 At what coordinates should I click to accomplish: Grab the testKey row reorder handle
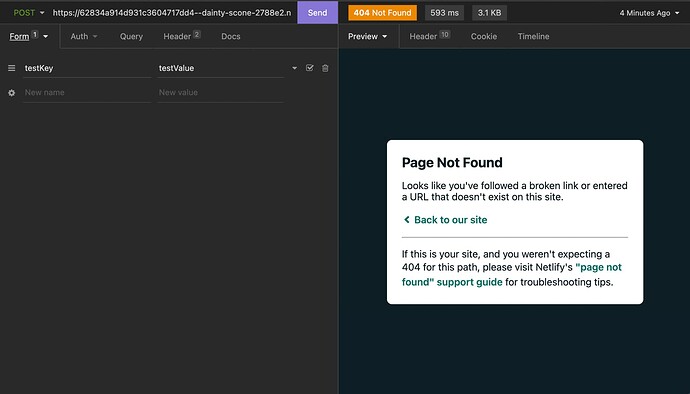[x=12, y=68]
